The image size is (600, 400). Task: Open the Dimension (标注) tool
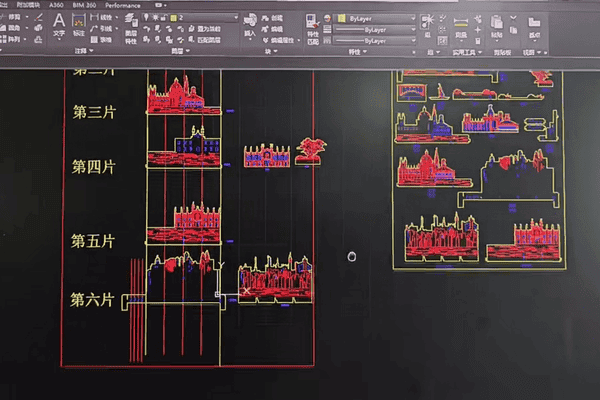[x=79, y=25]
